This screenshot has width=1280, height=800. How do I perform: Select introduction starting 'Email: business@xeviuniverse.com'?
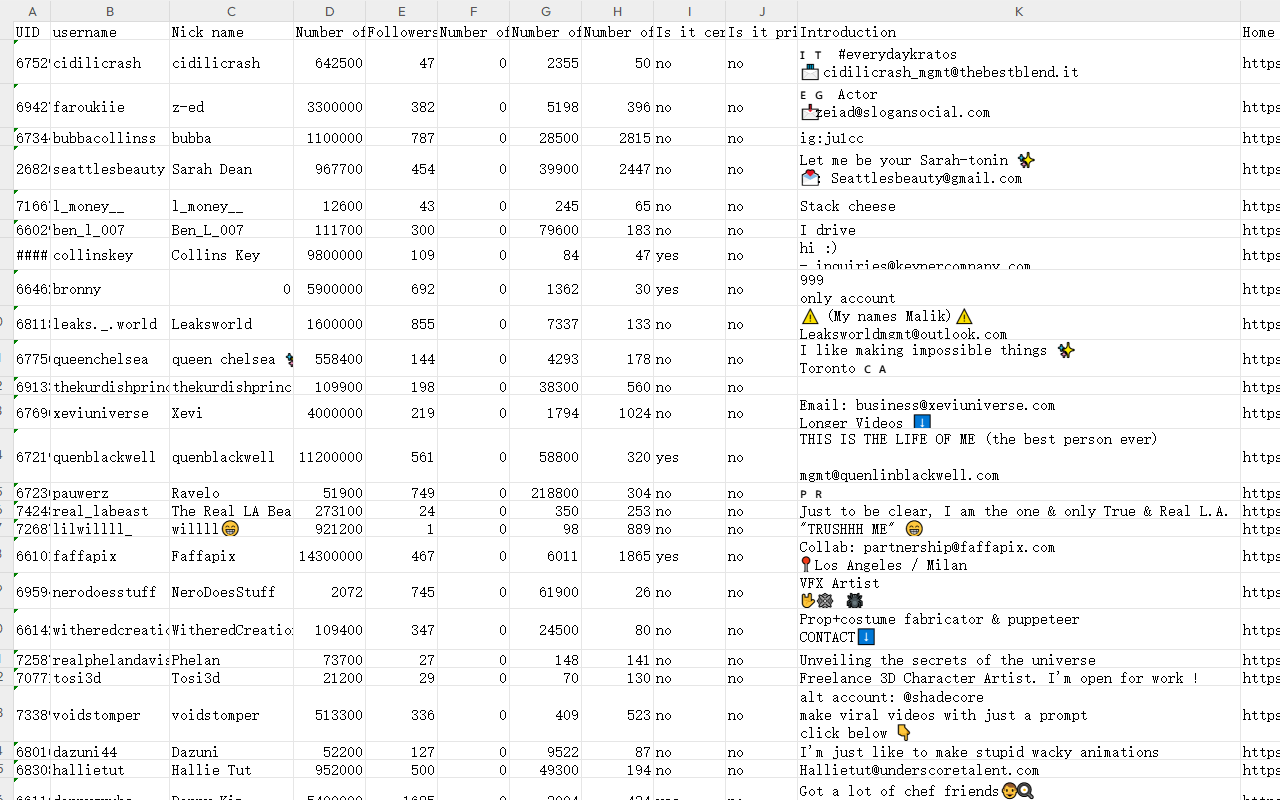coord(1018,413)
